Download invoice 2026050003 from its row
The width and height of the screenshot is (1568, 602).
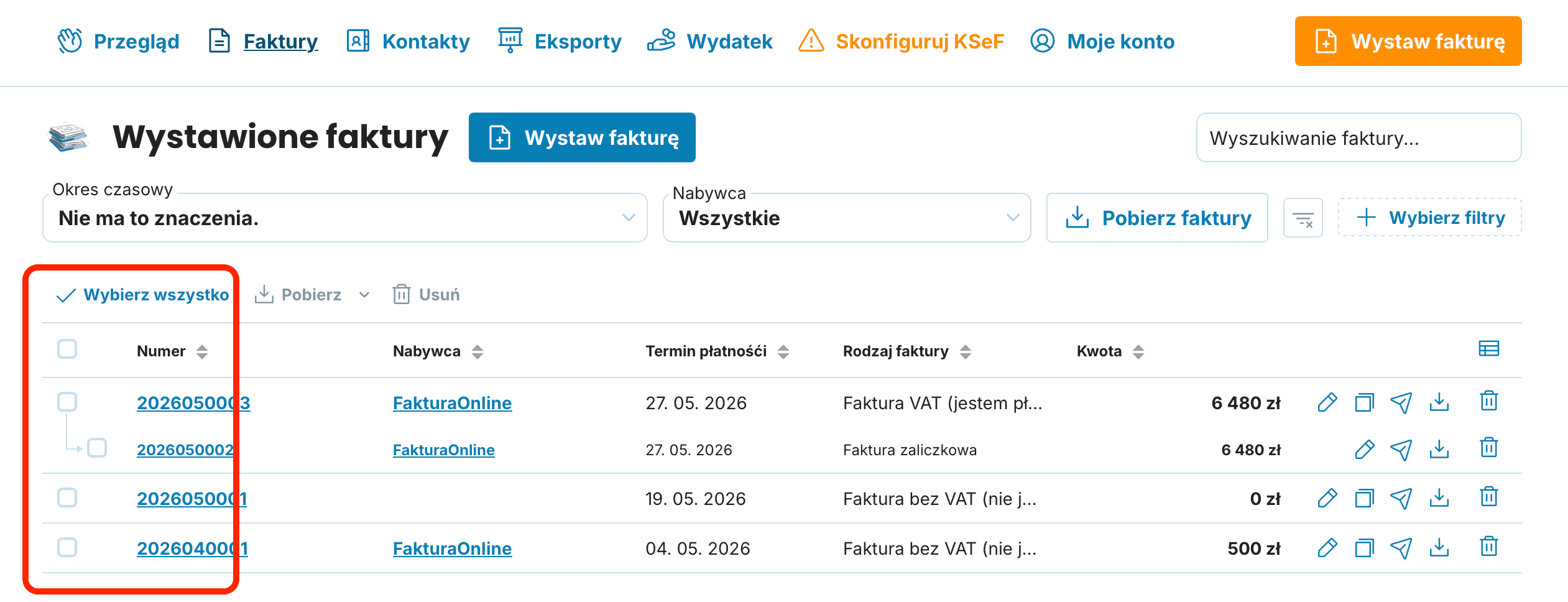click(x=1439, y=402)
